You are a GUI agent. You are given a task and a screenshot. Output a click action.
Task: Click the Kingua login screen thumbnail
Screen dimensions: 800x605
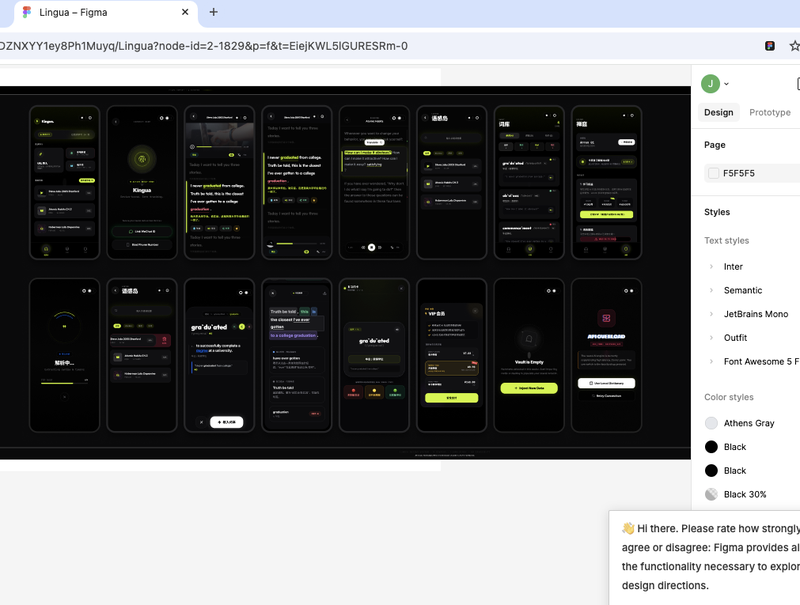(x=142, y=183)
